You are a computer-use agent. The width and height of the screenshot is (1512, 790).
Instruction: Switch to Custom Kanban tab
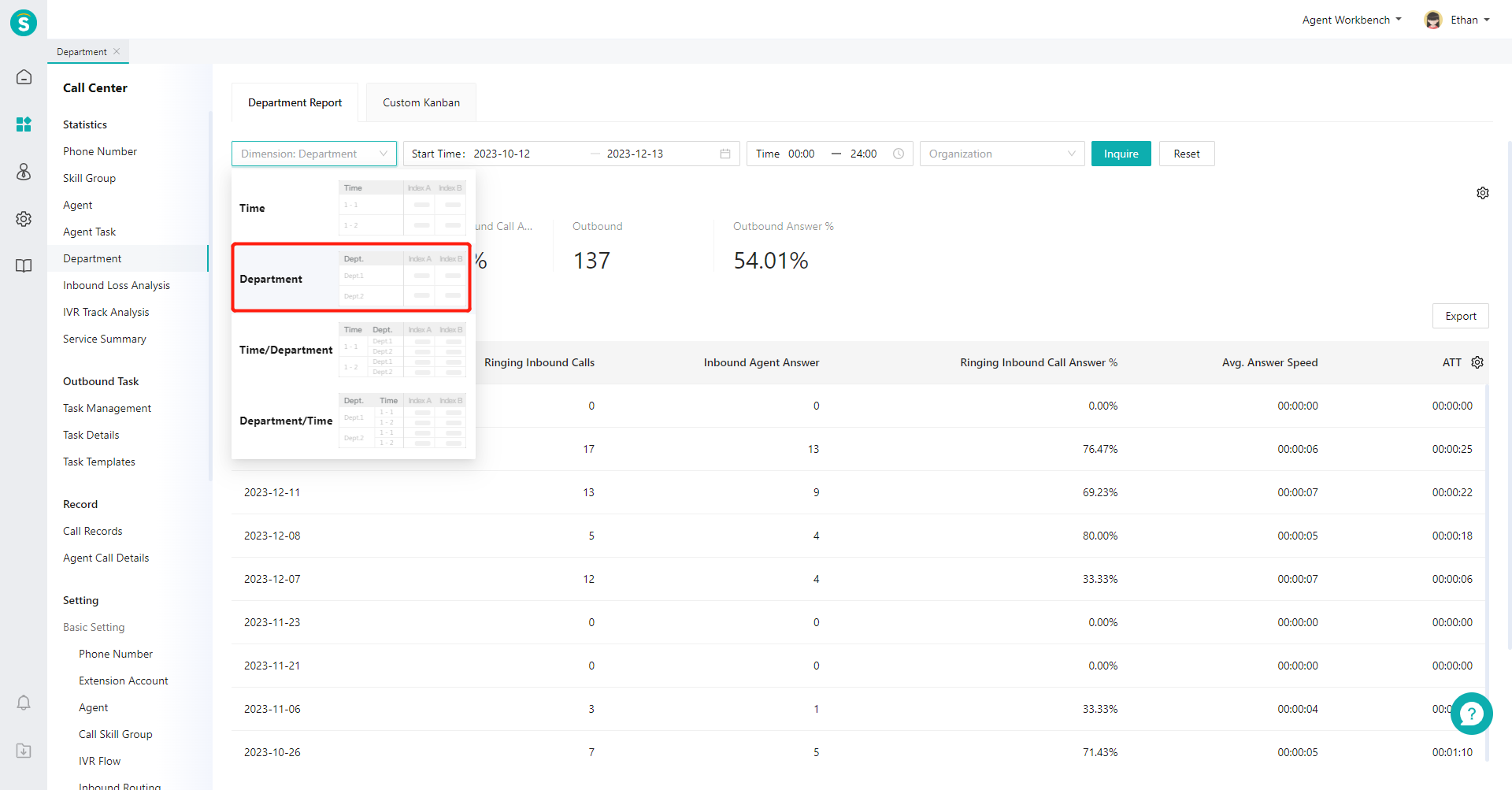point(421,102)
